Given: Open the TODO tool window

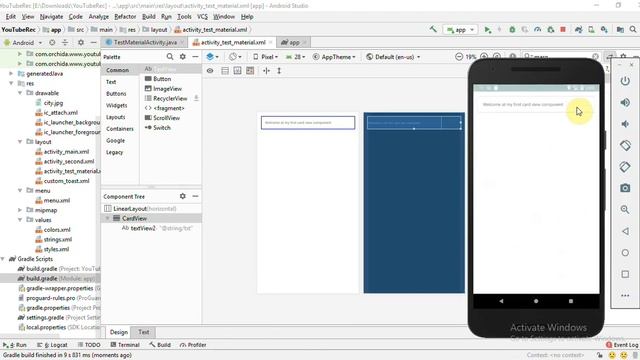Looking at the screenshot, I should click(89, 345).
